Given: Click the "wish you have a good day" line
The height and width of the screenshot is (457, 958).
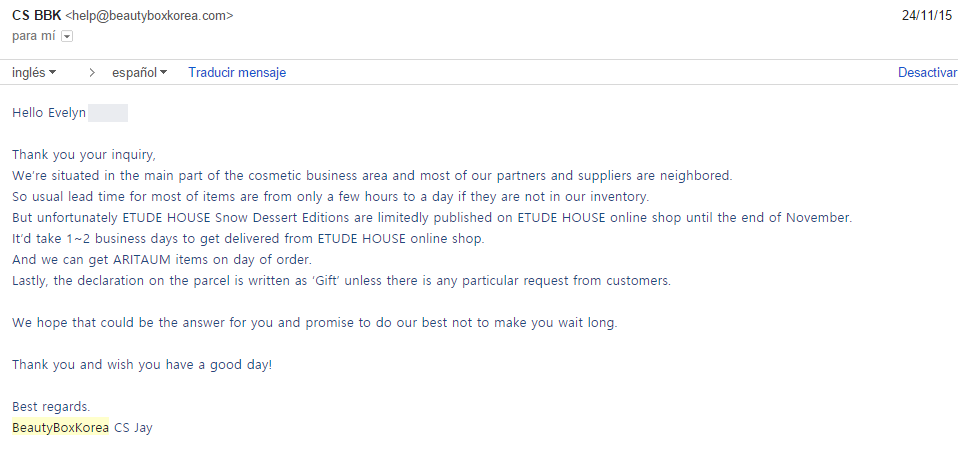Looking at the screenshot, I should 142,365.
